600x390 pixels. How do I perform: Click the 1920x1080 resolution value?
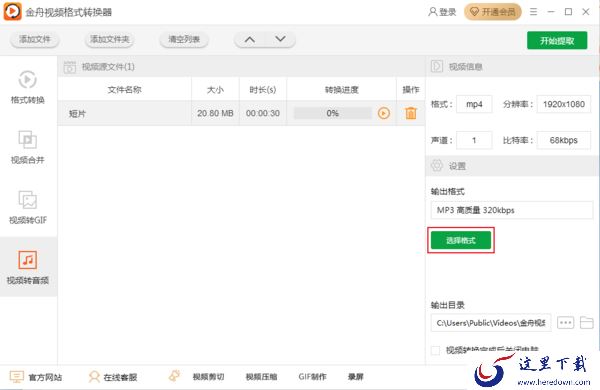564,104
